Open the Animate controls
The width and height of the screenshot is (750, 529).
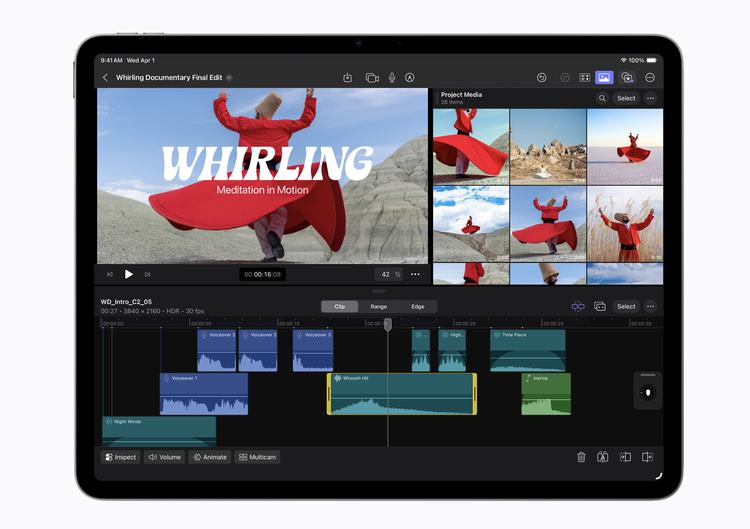[x=210, y=457]
